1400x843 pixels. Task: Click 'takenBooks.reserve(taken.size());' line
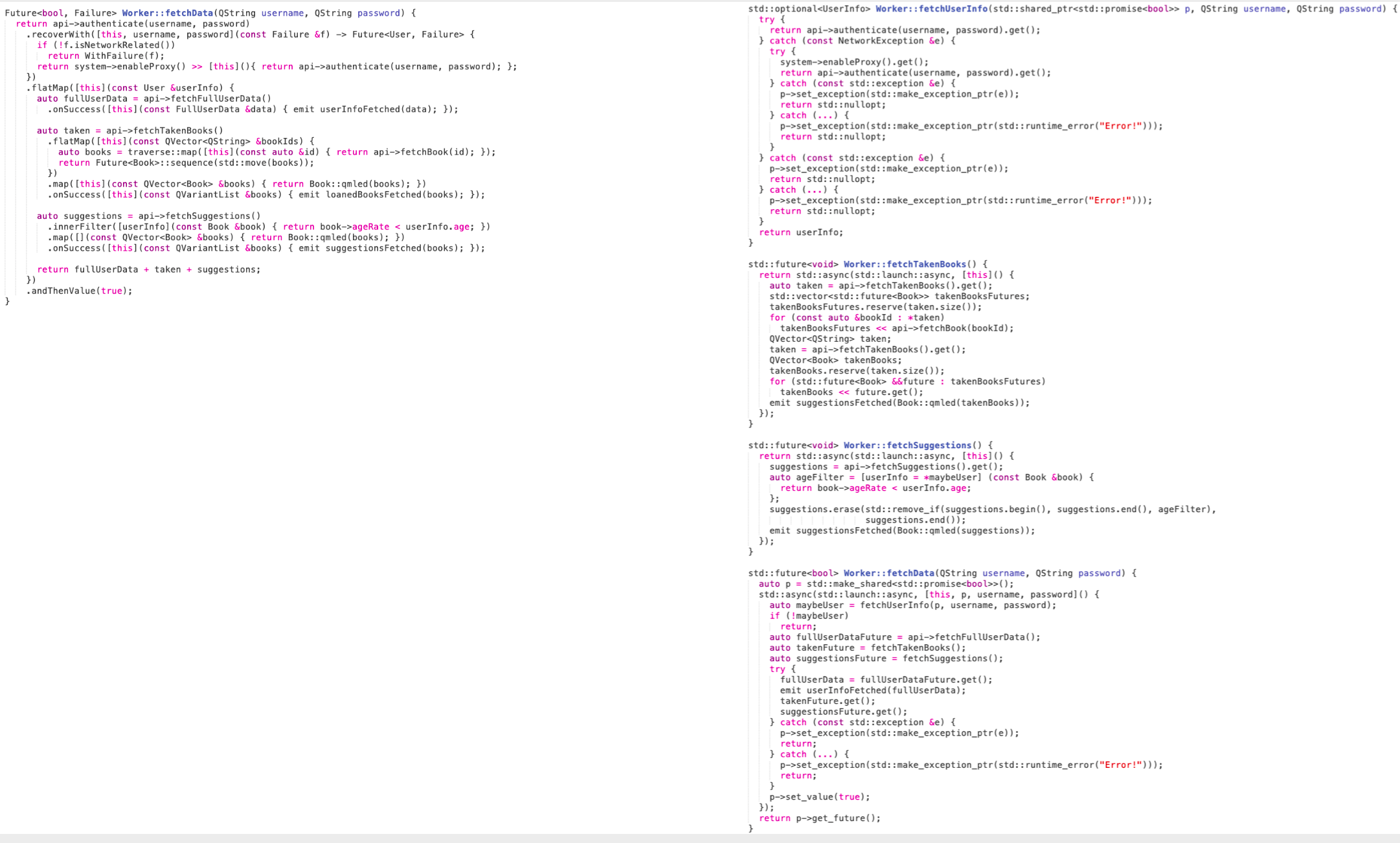click(857, 371)
